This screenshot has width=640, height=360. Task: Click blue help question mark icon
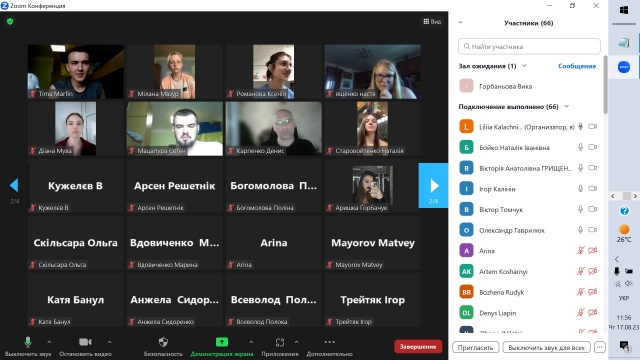(624, 211)
